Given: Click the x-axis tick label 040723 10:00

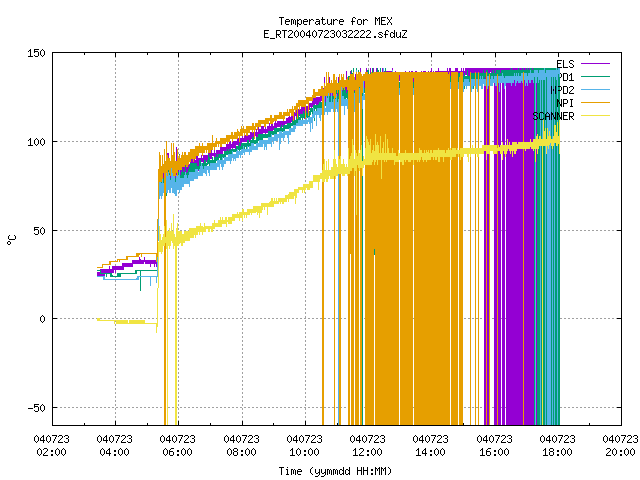Looking at the screenshot, I should click(x=304, y=446).
